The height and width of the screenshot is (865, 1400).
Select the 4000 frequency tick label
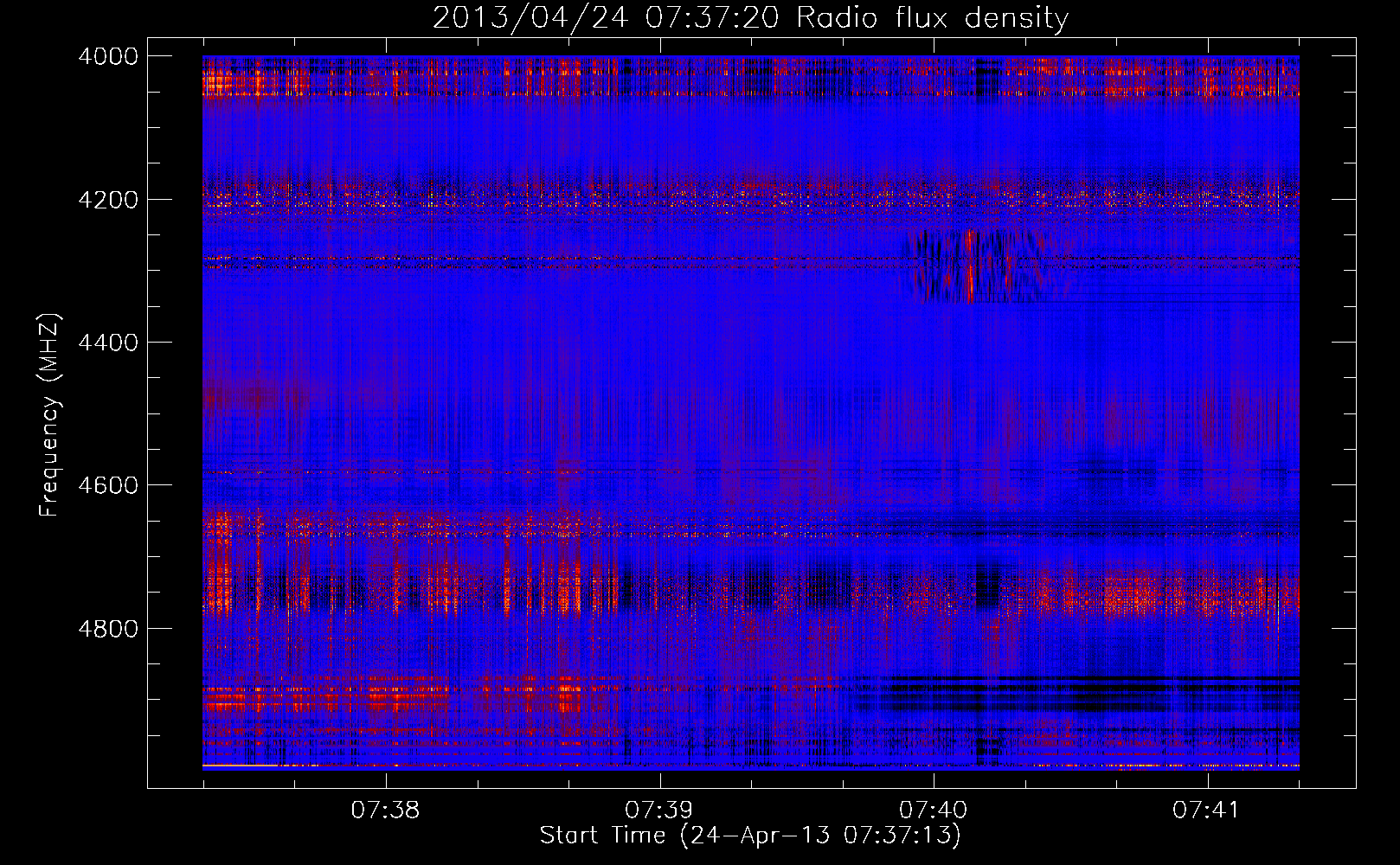click(x=108, y=56)
